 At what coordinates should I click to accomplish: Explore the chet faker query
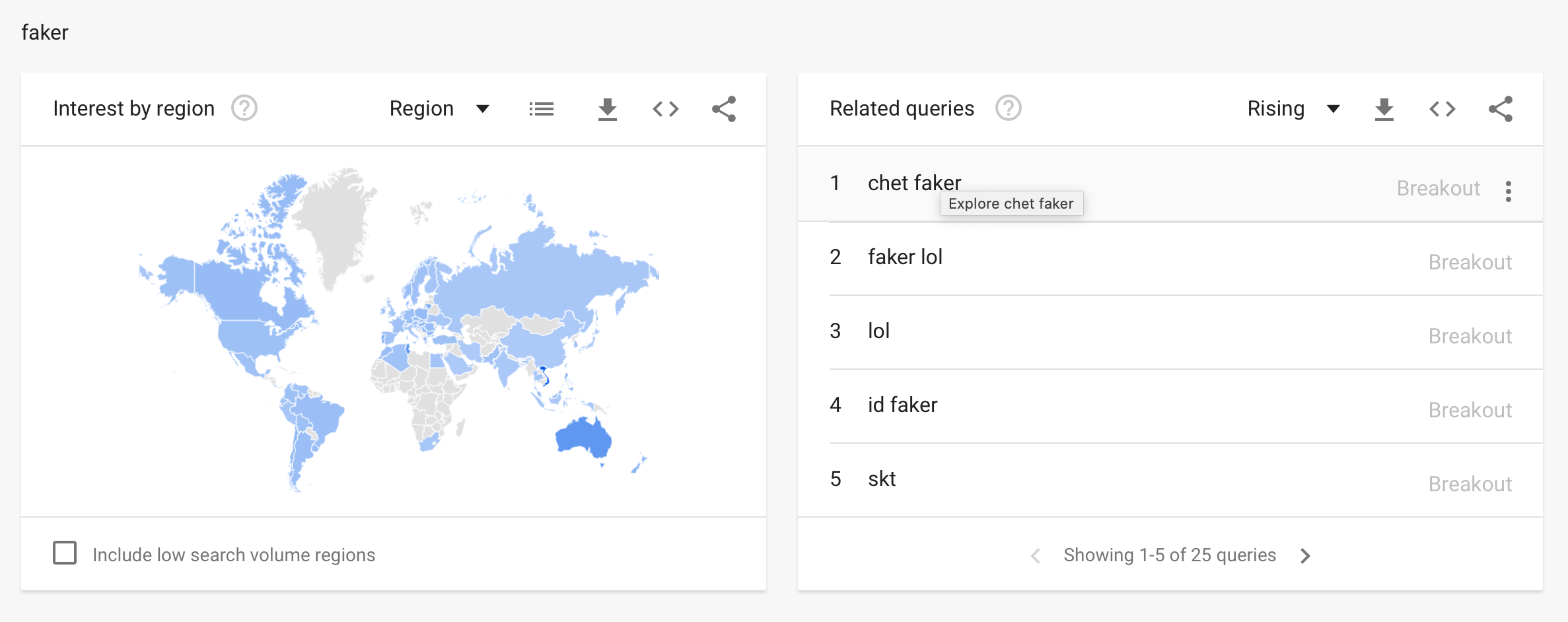pos(914,183)
